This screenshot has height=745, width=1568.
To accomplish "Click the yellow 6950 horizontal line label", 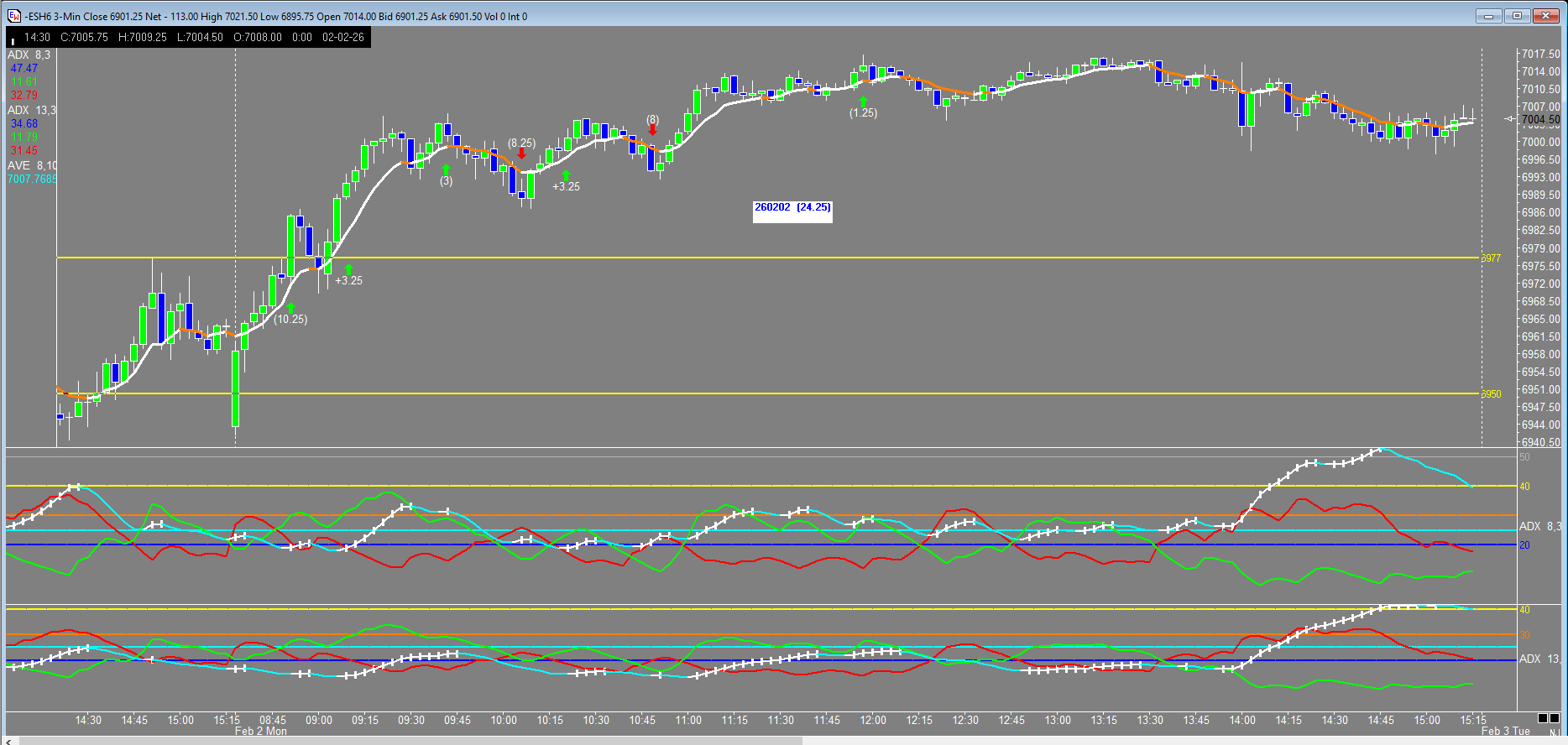I will click(x=1491, y=393).
